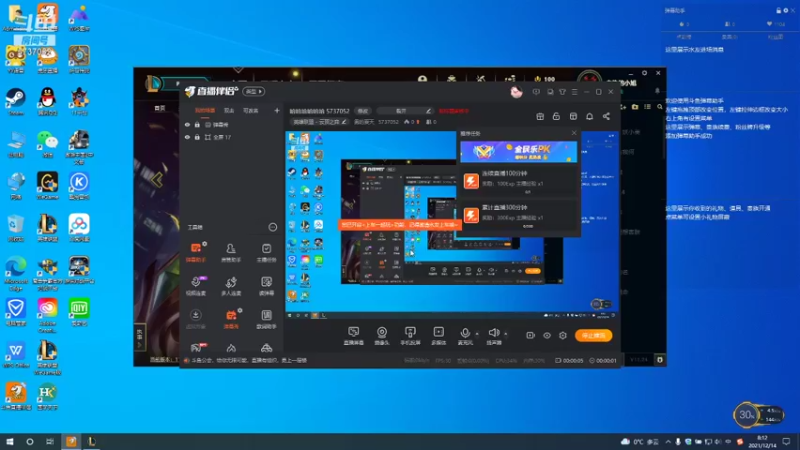Click previous arrow in League client
Screen dimensions: 800x450
pyautogui.click(x=157, y=180)
